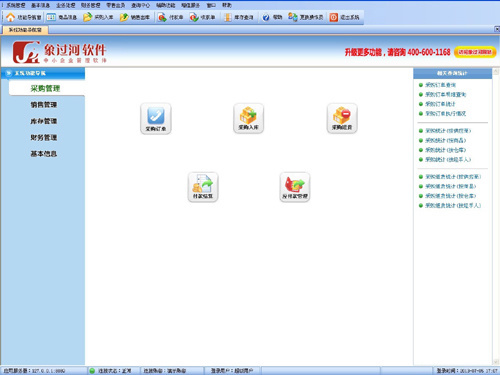Open the 窗口 window menu
The width and height of the screenshot is (500, 375).
[211, 5]
